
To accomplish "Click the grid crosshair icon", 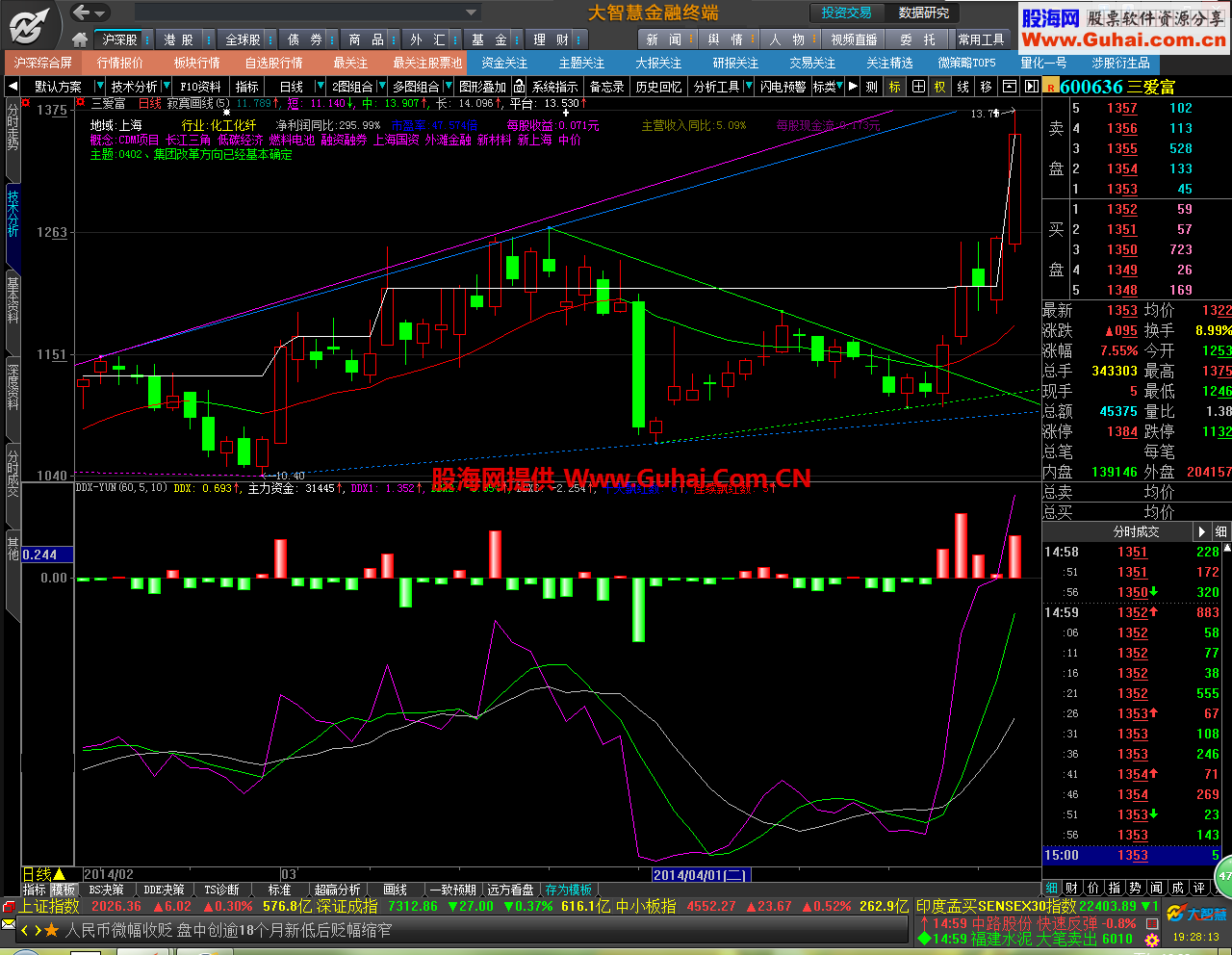I will click(x=918, y=87).
